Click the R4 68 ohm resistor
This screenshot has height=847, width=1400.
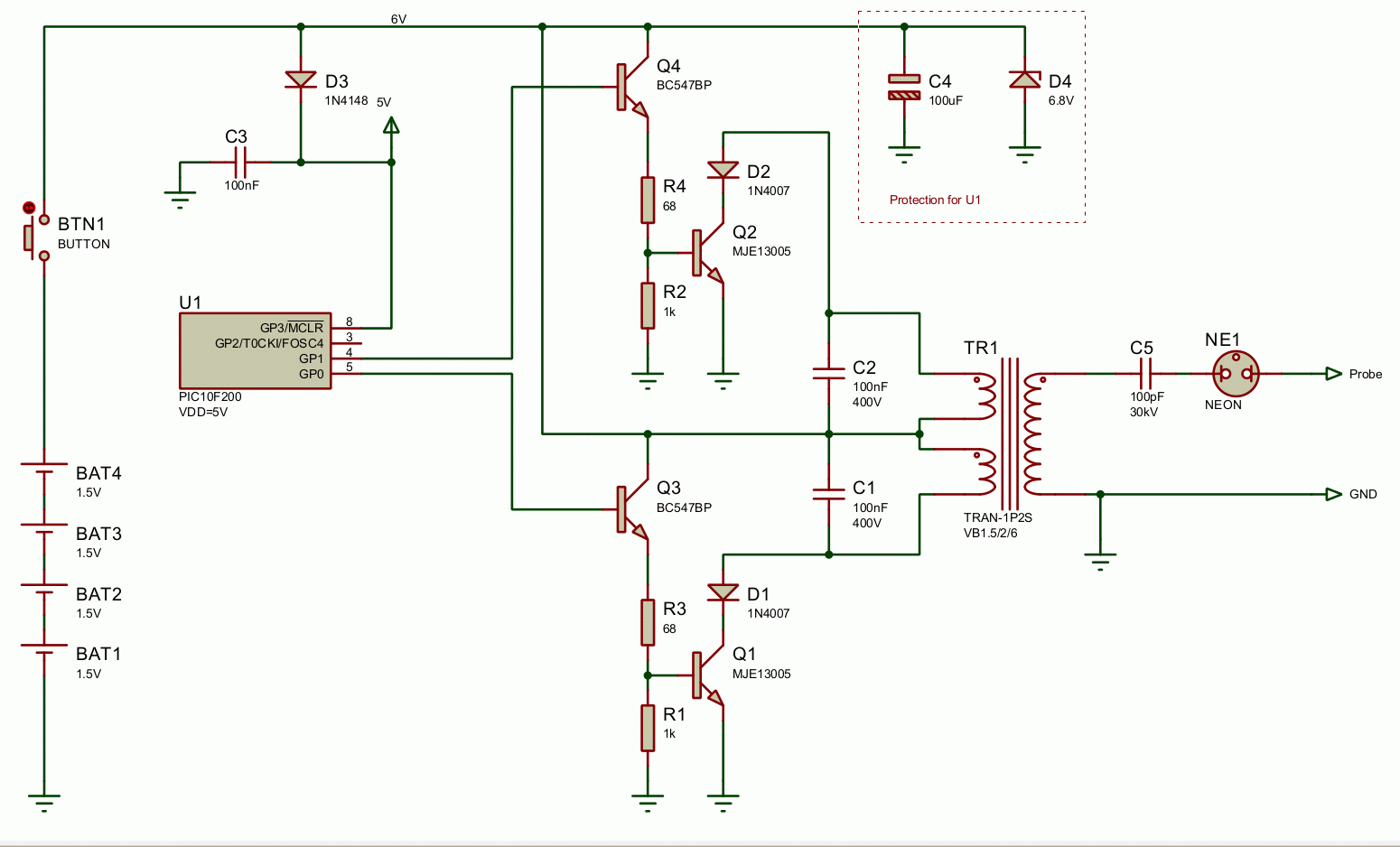648,200
